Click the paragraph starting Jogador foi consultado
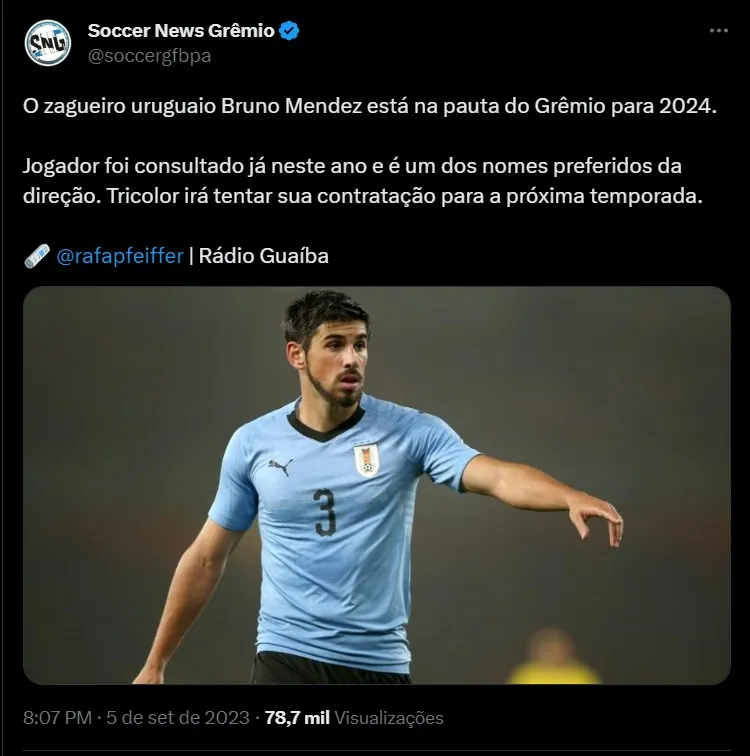 pos(363,181)
